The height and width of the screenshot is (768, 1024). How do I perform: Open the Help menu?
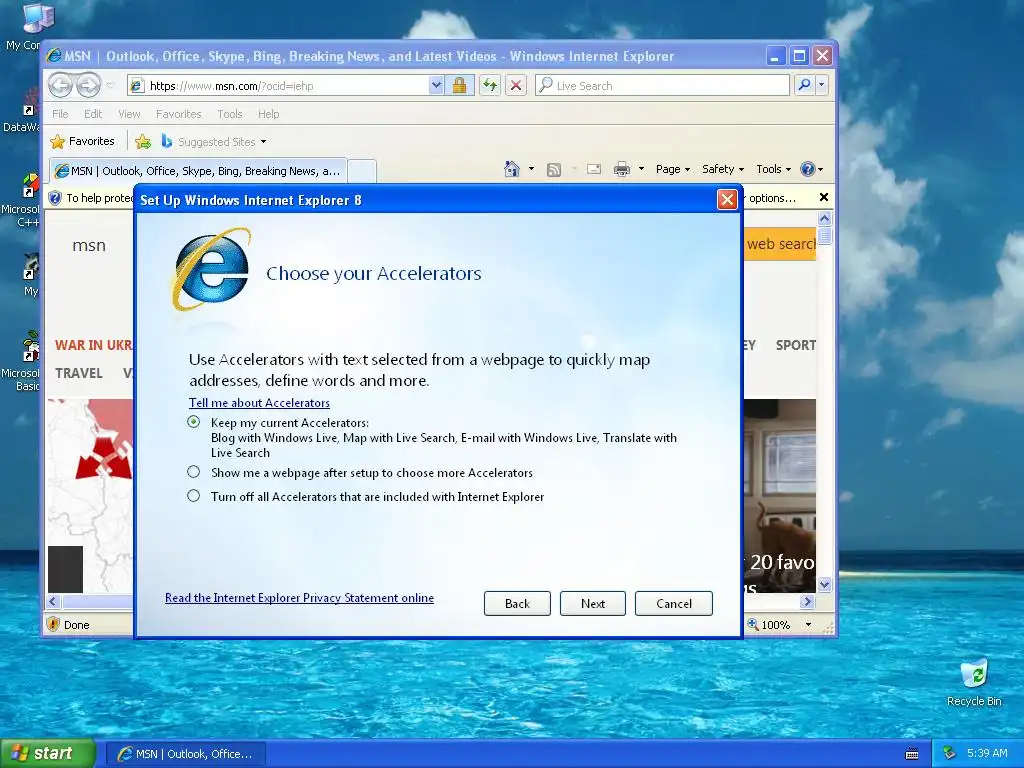268,114
